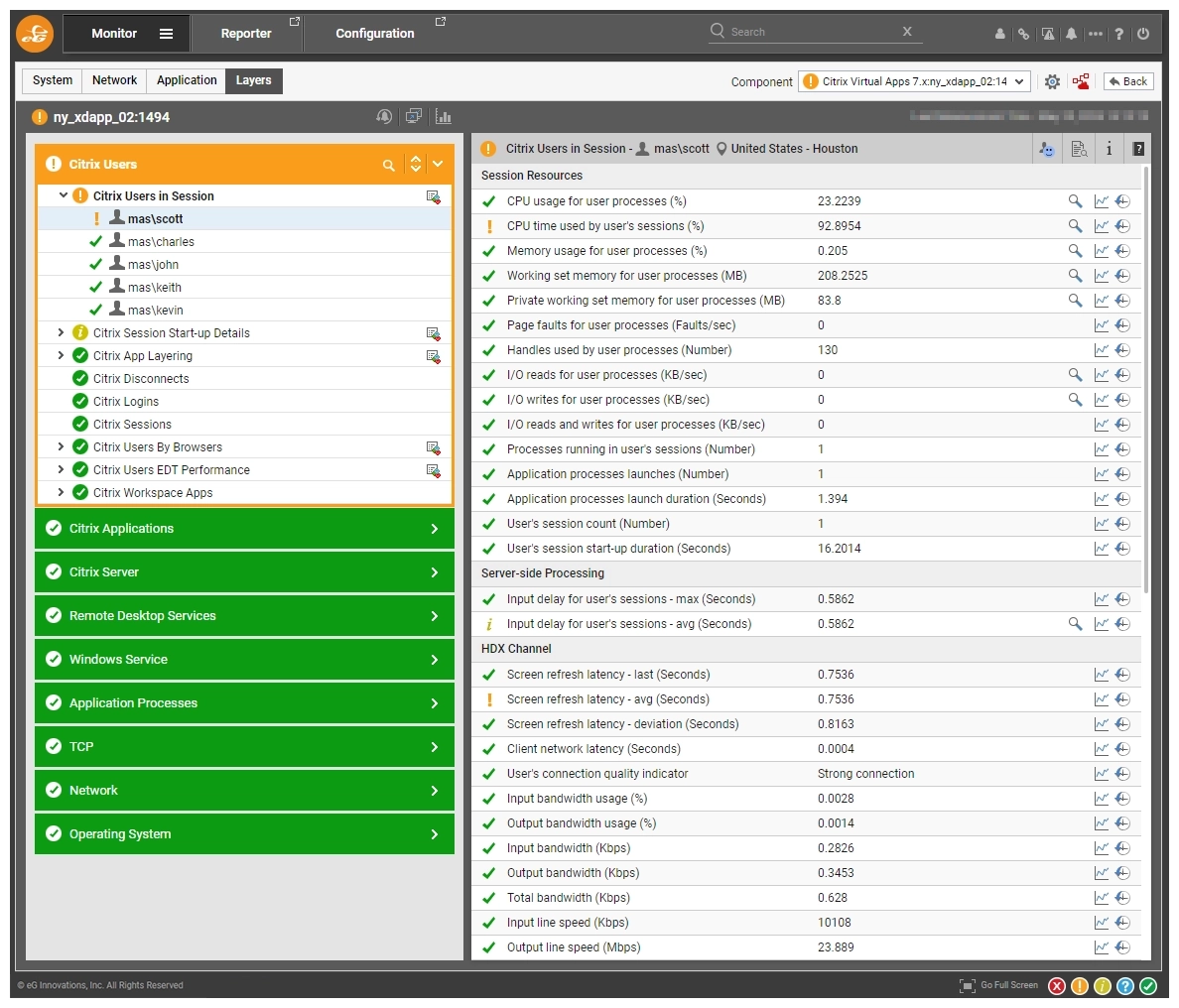This screenshot has width=1179, height=1008.
Task: Expand the Citrix Applications layer
Action: click(243, 529)
